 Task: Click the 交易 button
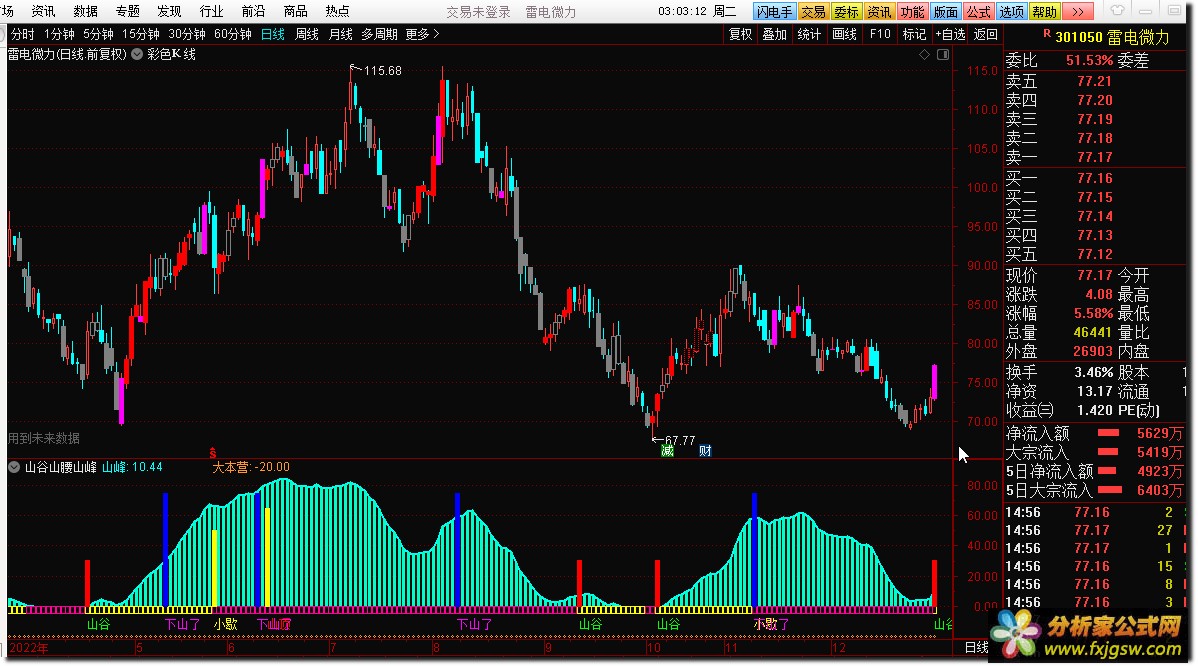[x=814, y=11]
